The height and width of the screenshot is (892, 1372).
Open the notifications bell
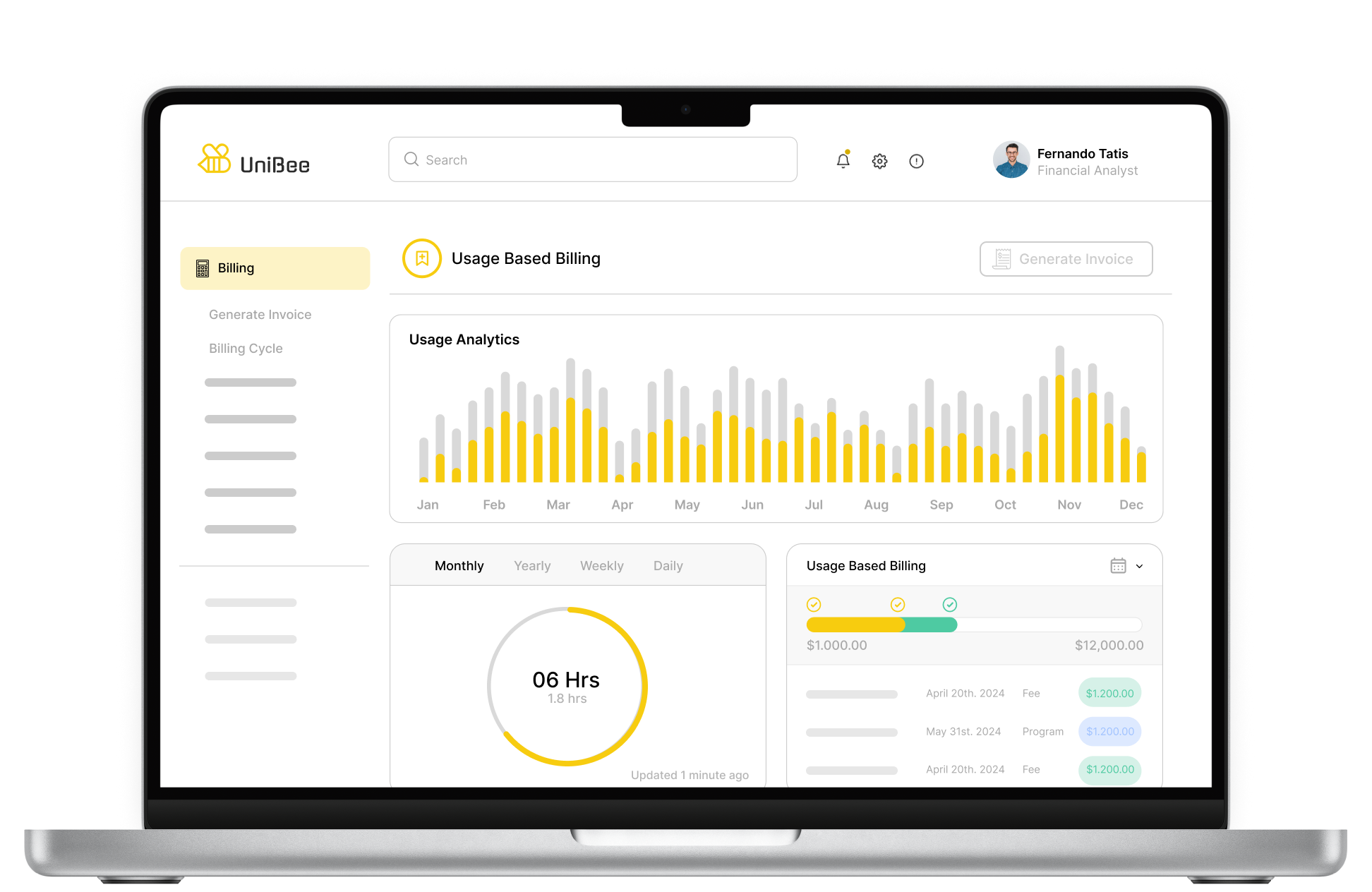coord(842,160)
